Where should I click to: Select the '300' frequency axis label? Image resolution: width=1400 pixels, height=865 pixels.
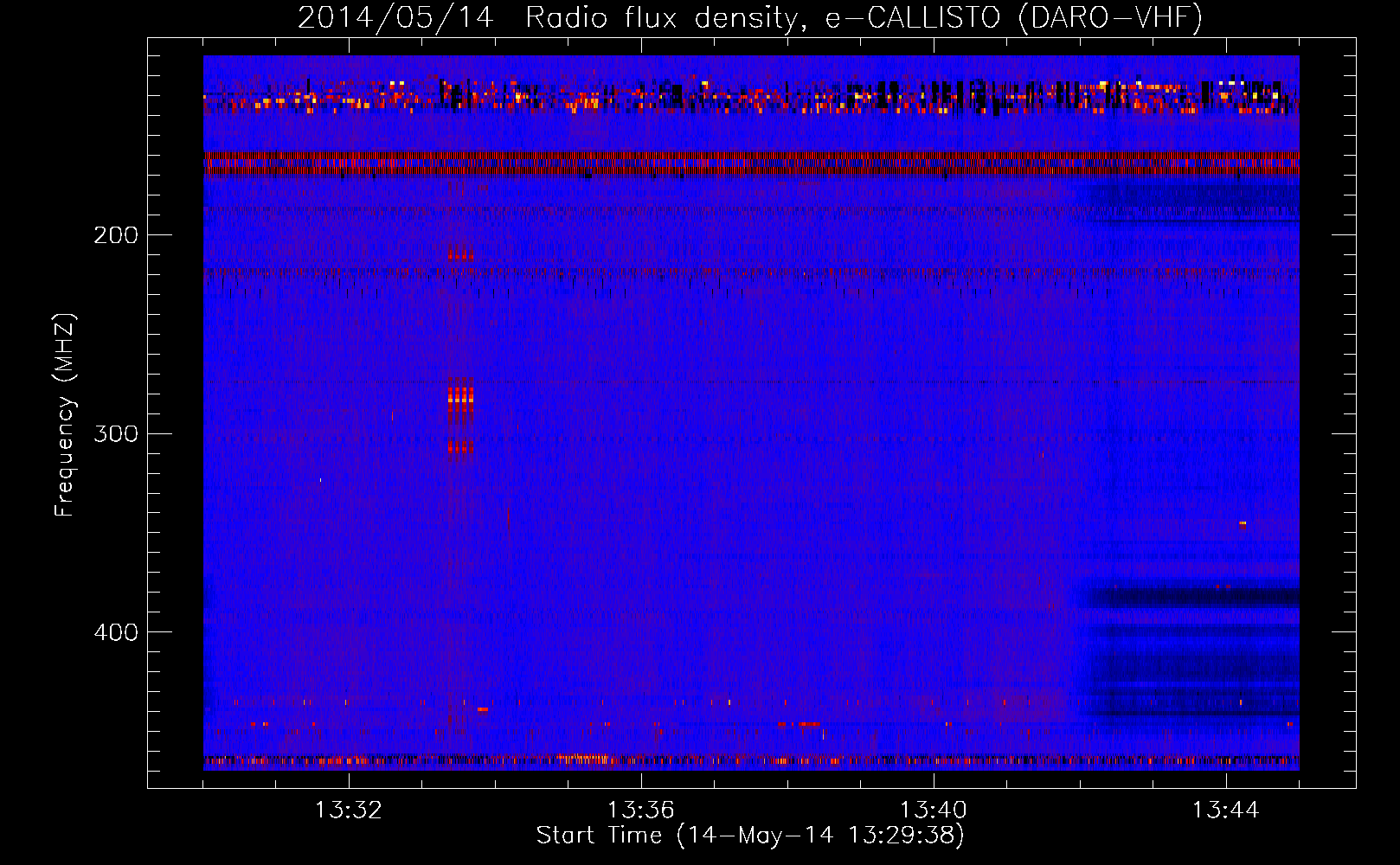116,433
